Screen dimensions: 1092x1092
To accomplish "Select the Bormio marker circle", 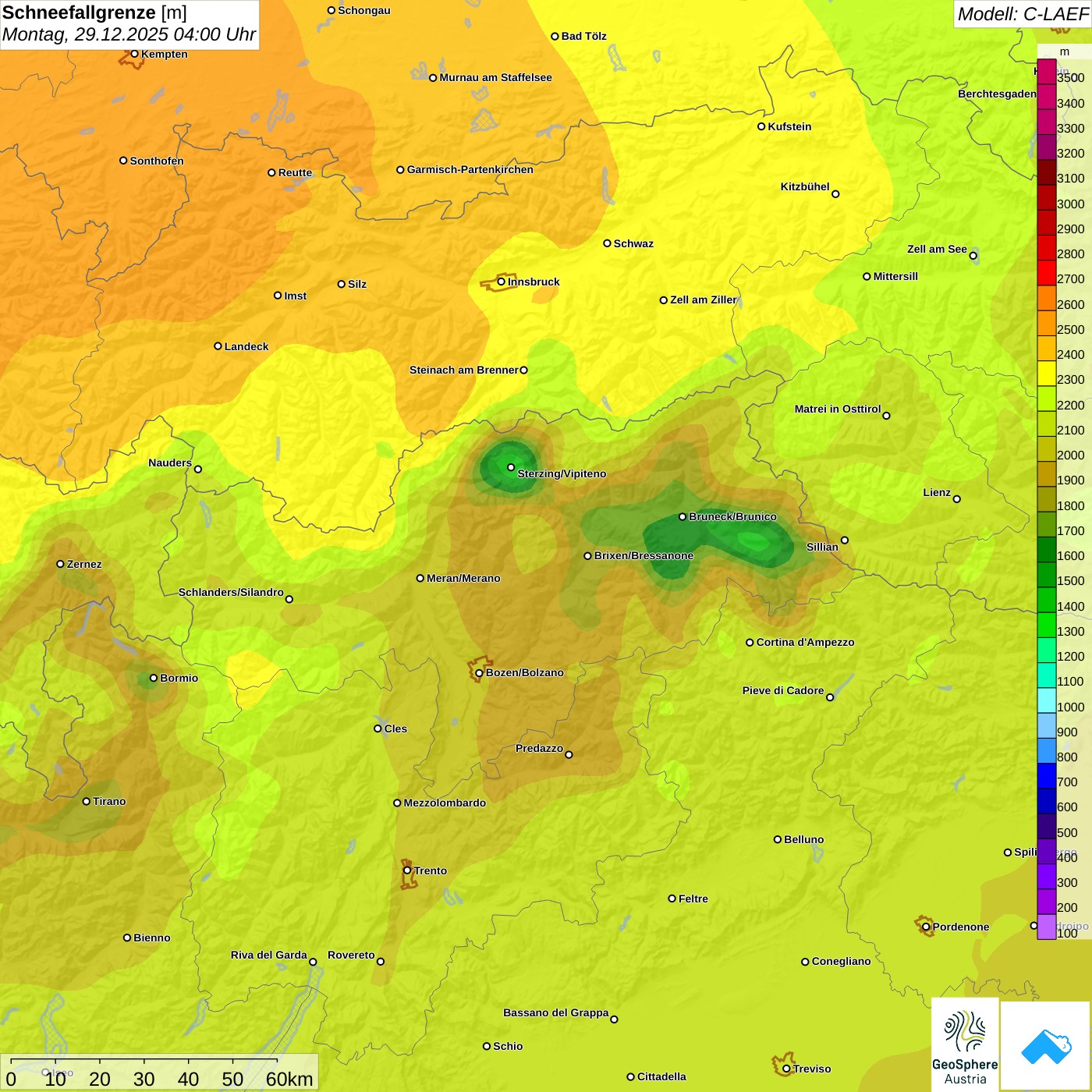I will (x=154, y=678).
